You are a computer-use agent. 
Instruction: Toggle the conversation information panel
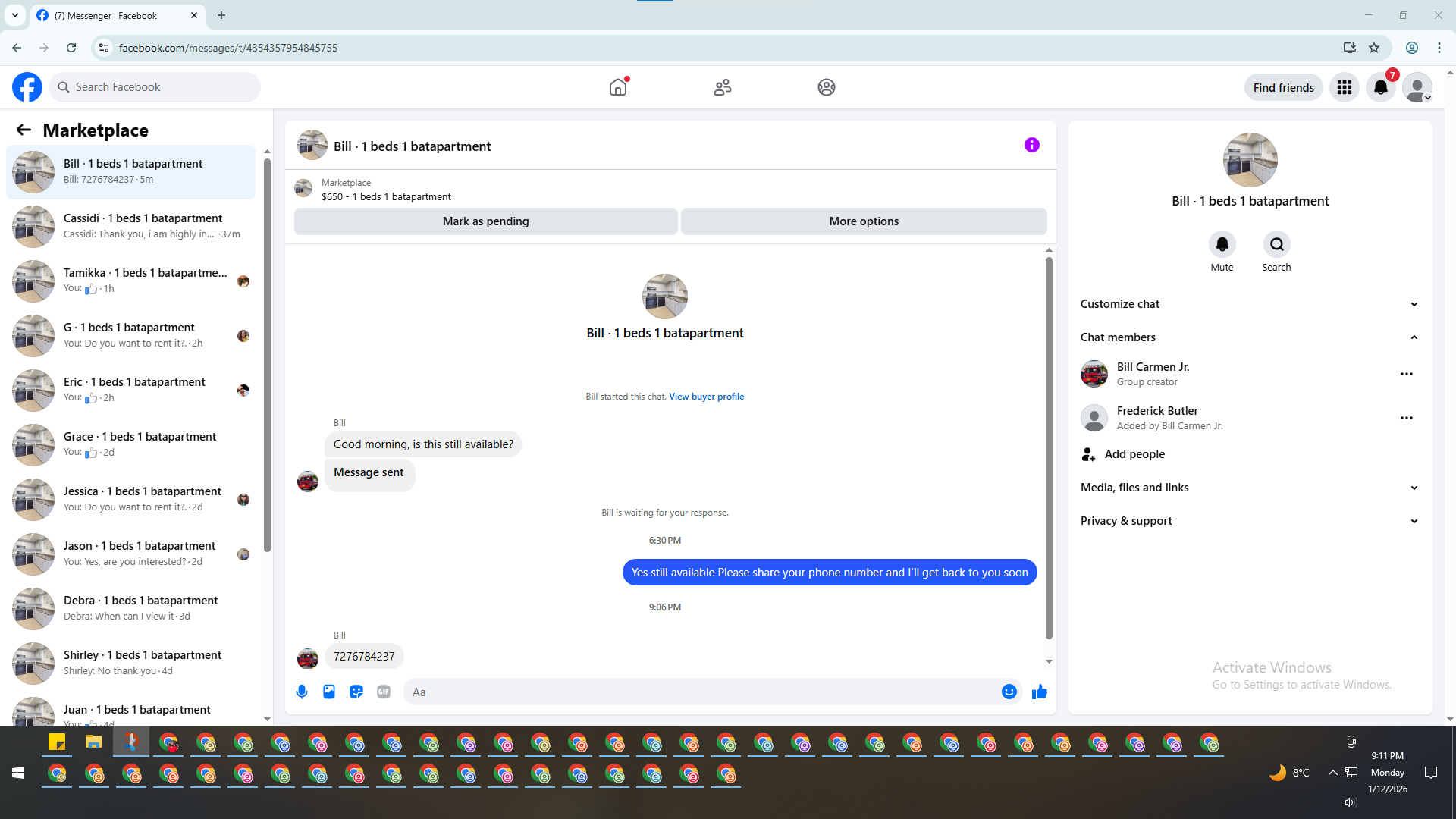point(1032,145)
